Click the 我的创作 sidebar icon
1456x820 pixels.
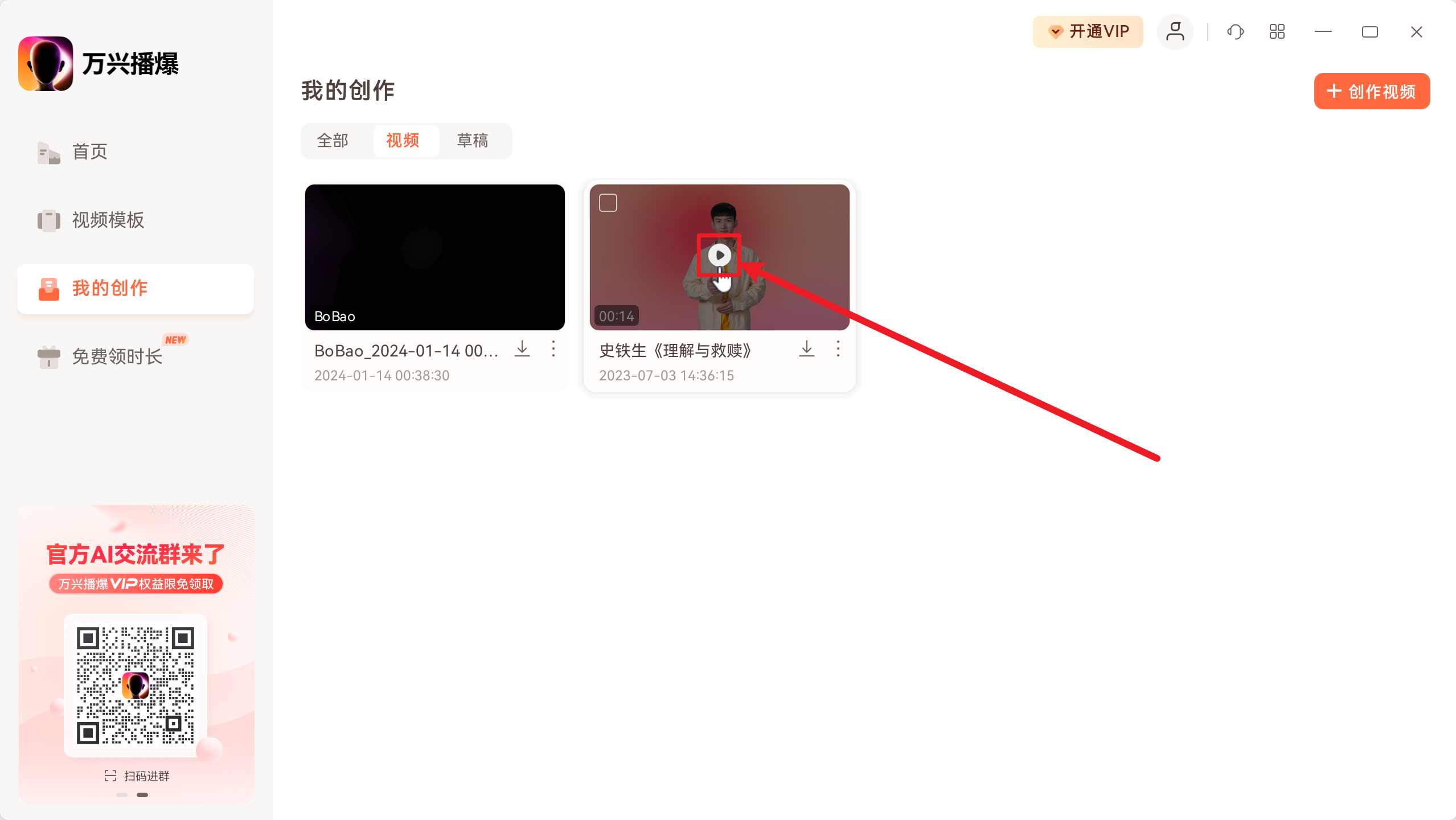49,289
